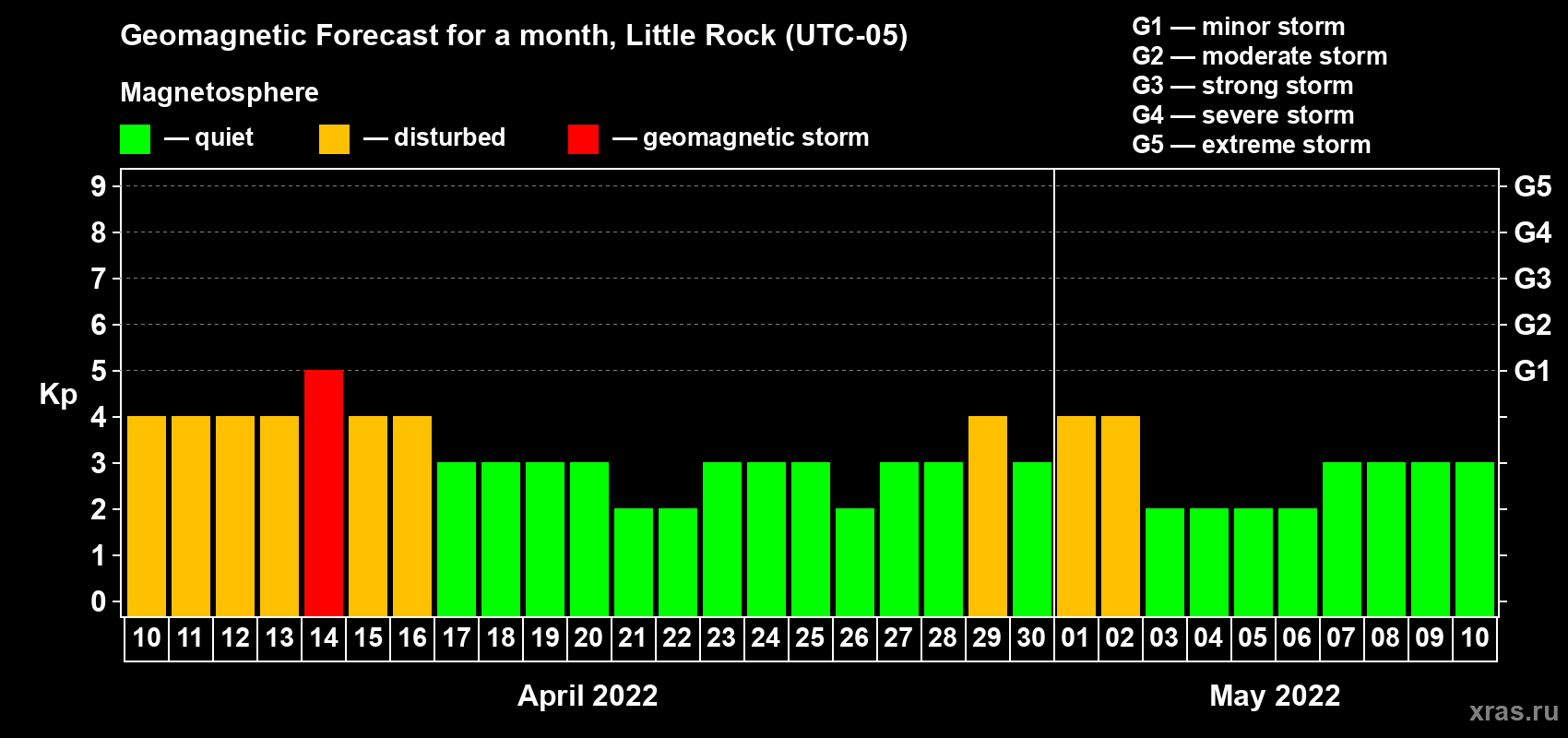This screenshot has width=1568, height=738.
Task: Click the orange bar for May 02
Action: coord(1121,516)
